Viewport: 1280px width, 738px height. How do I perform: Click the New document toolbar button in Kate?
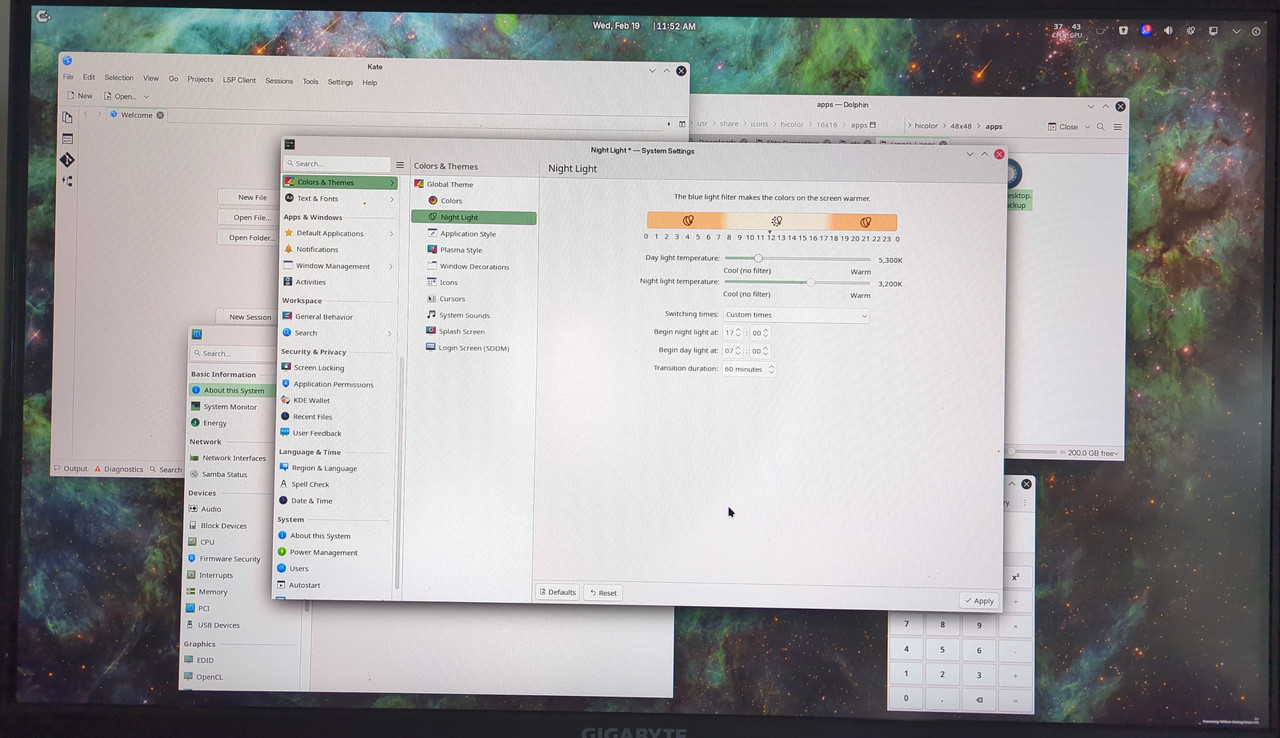click(x=79, y=96)
